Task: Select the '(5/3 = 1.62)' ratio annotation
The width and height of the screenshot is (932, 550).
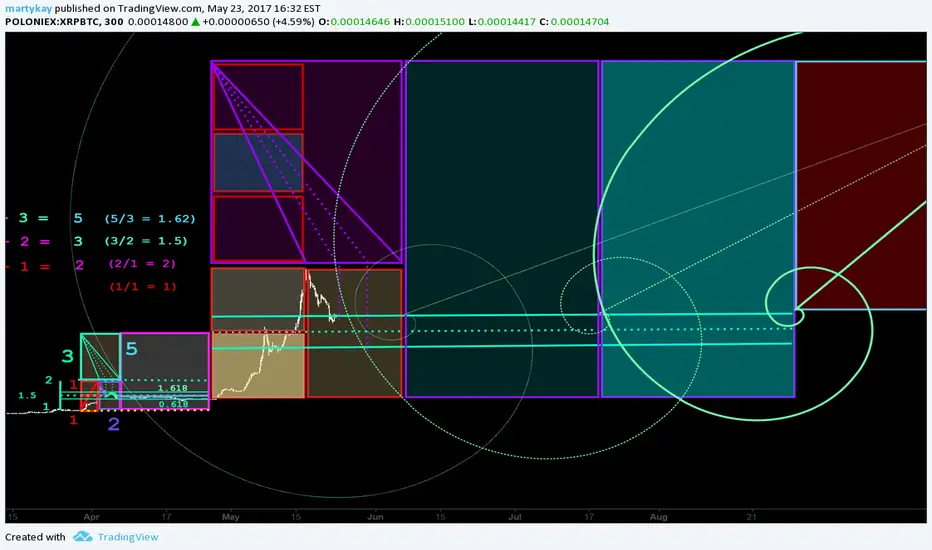Action: pos(150,218)
